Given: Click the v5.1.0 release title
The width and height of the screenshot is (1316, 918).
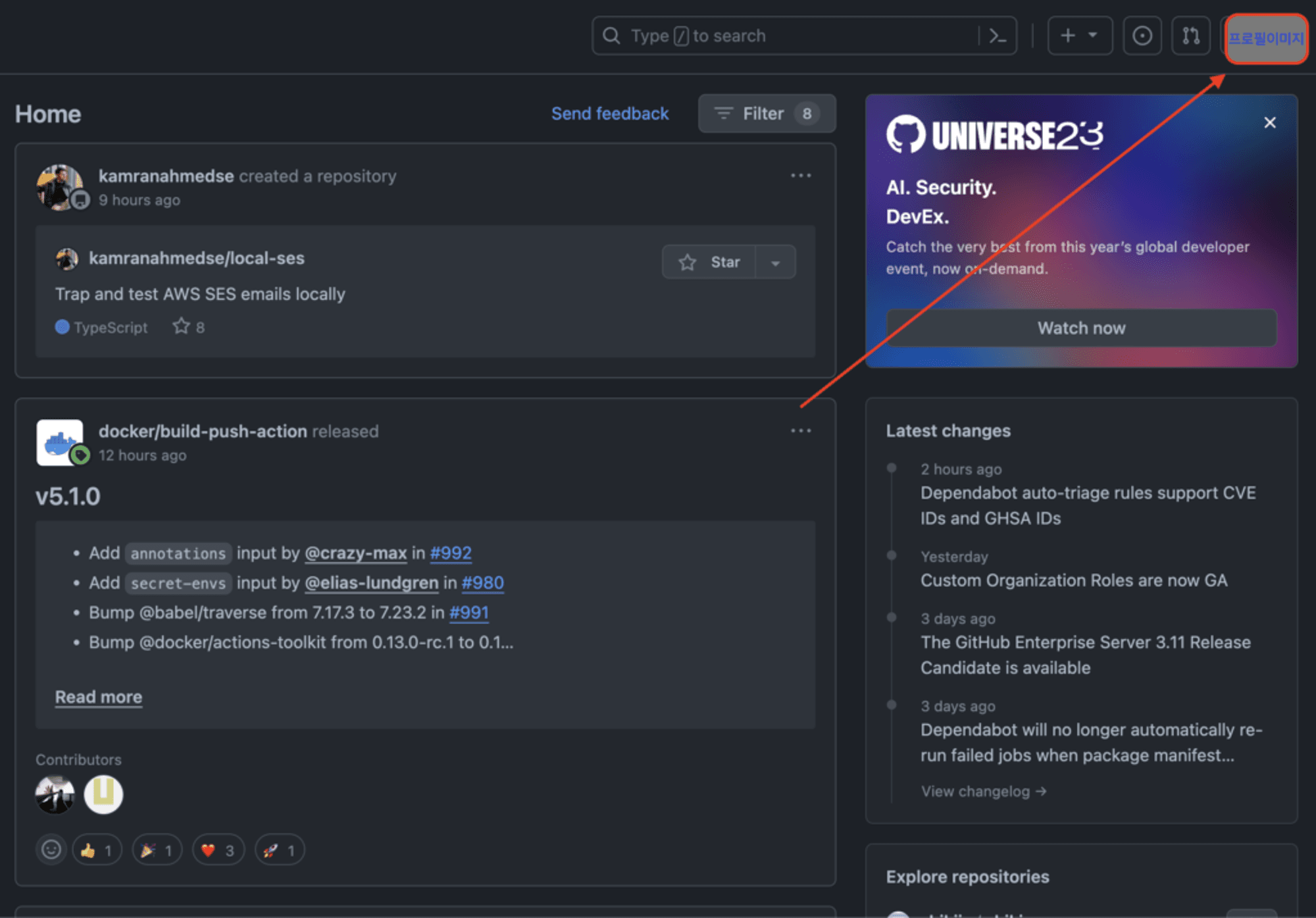Looking at the screenshot, I should click(68, 496).
